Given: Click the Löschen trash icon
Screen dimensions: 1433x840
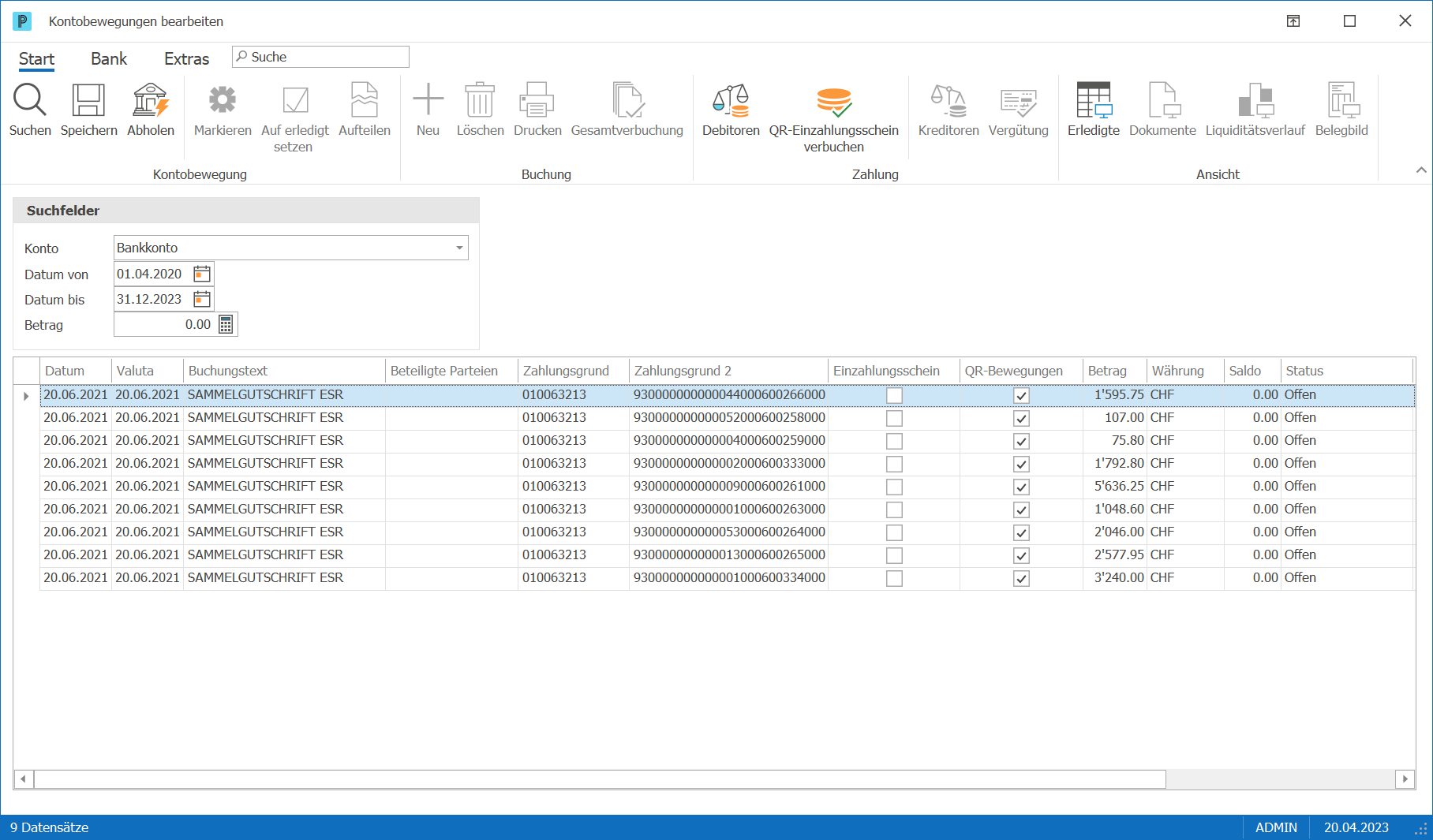Looking at the screenshot, I should point(480,100).
